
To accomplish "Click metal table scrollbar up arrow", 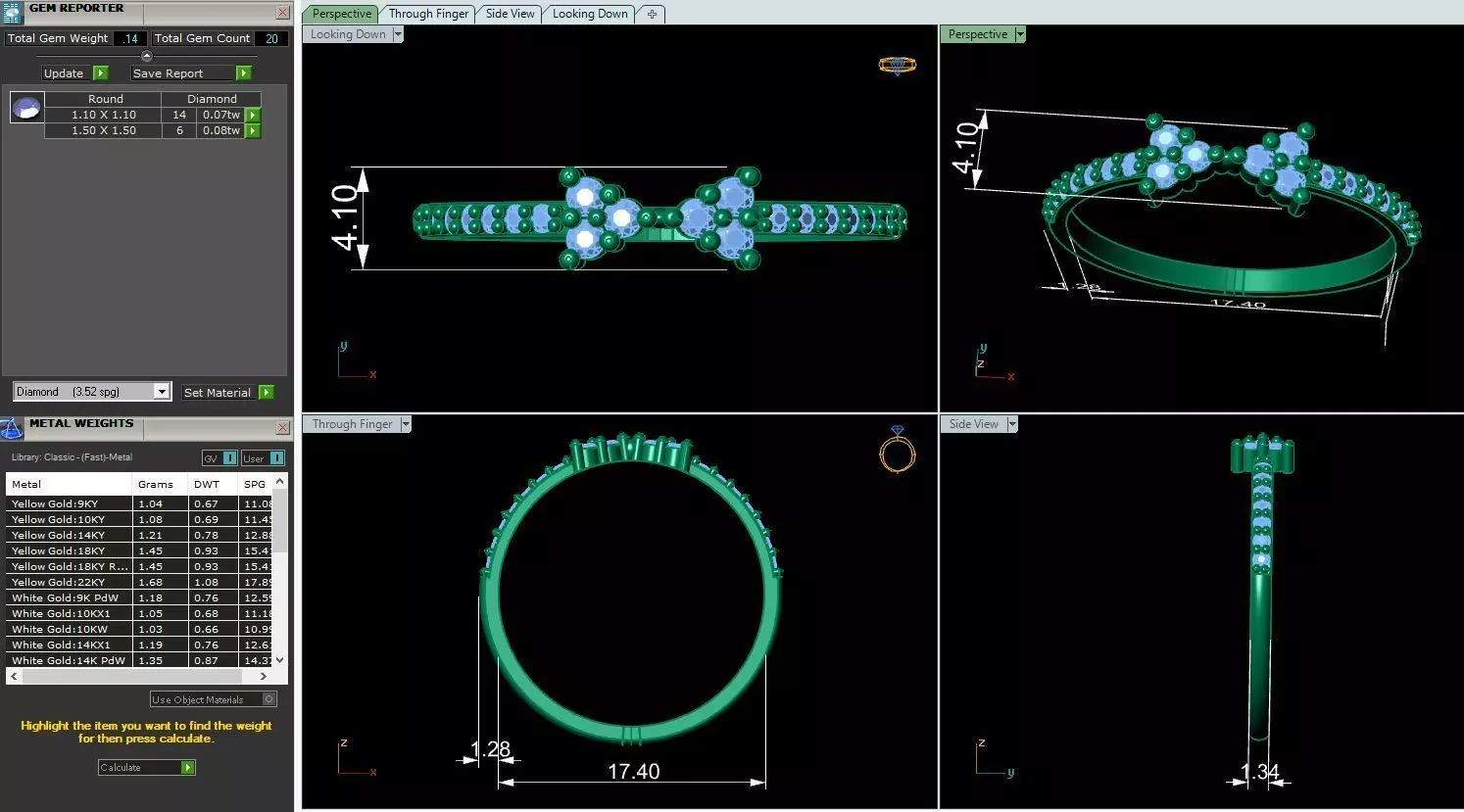I will [280, 482].
